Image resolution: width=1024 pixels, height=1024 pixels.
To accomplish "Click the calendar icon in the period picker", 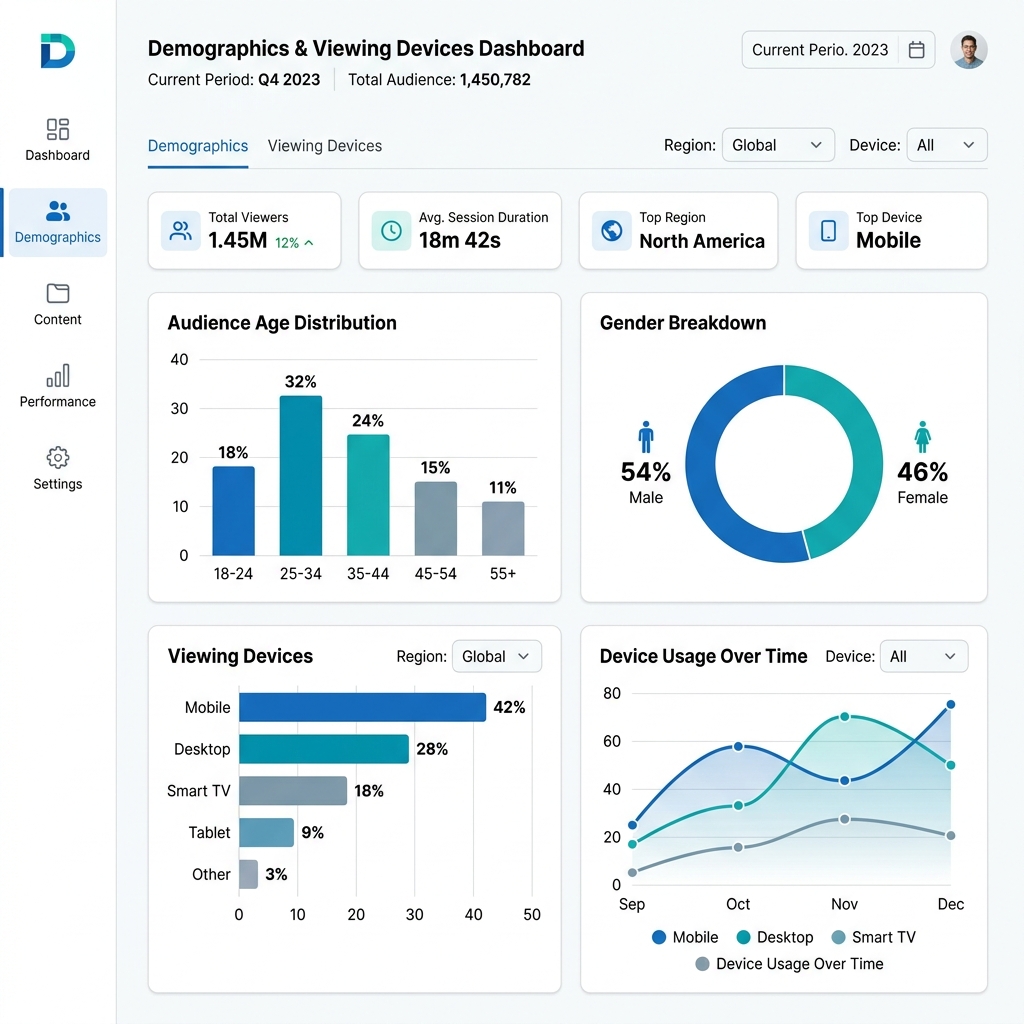I will pyautogui.click(x=916, y=50).
